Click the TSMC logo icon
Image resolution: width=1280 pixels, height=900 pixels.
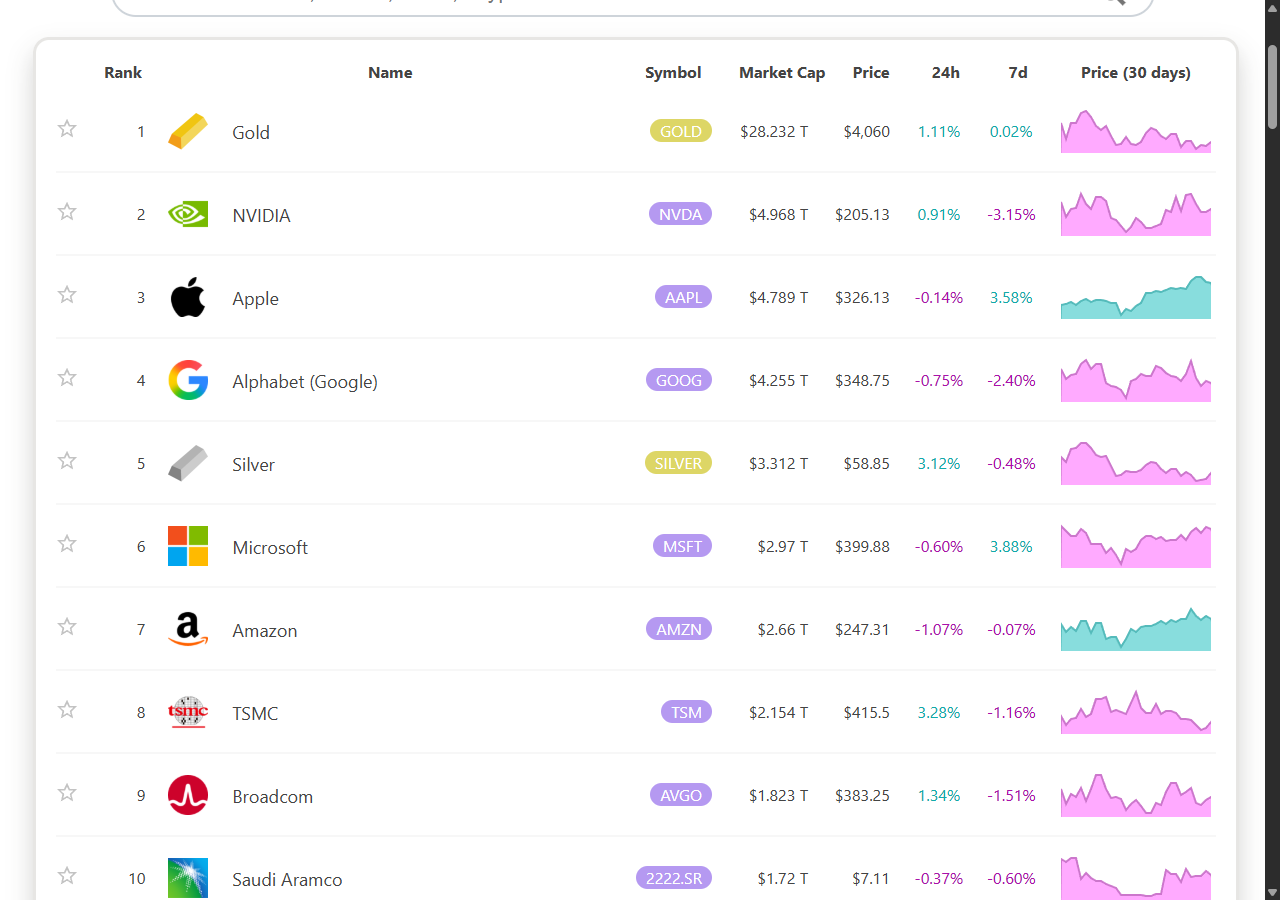[x=188, y=712]
